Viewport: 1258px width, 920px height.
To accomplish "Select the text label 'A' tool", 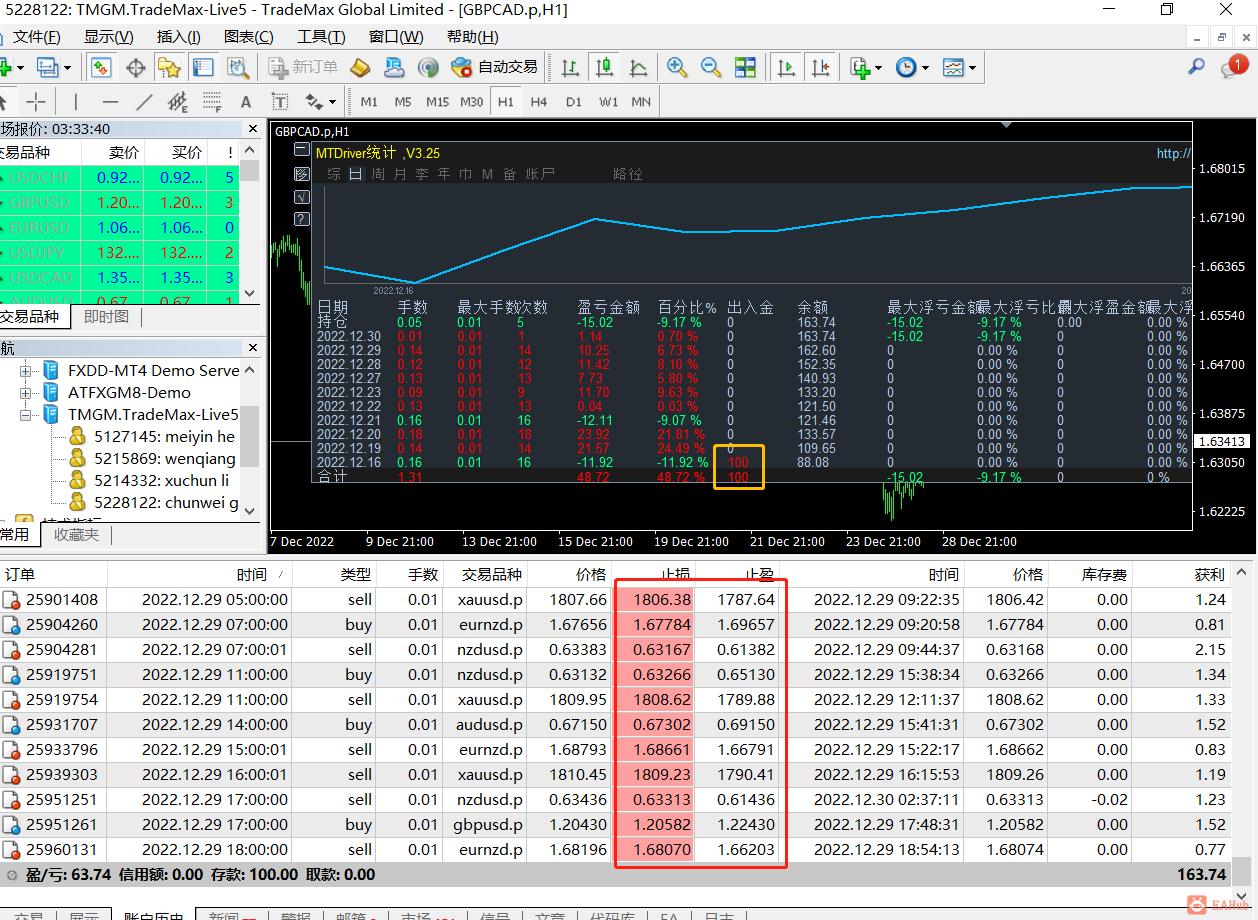I will pyautogui.click(x=245, y=102).
